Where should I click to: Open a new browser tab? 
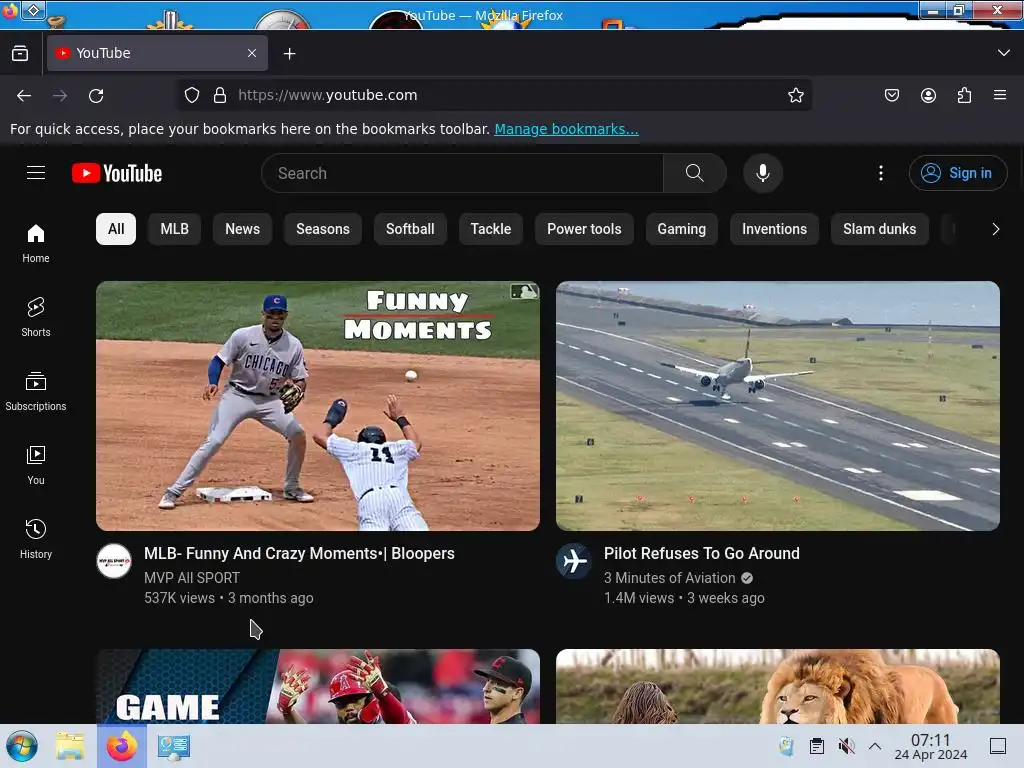289,54
